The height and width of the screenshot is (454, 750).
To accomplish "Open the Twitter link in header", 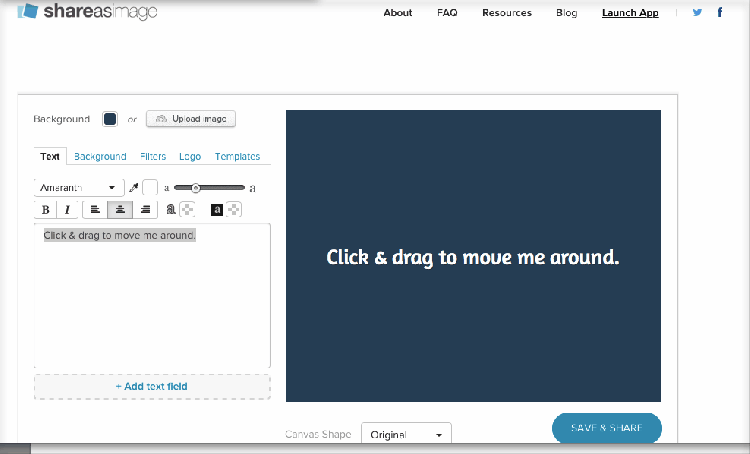I will [697, 13].
